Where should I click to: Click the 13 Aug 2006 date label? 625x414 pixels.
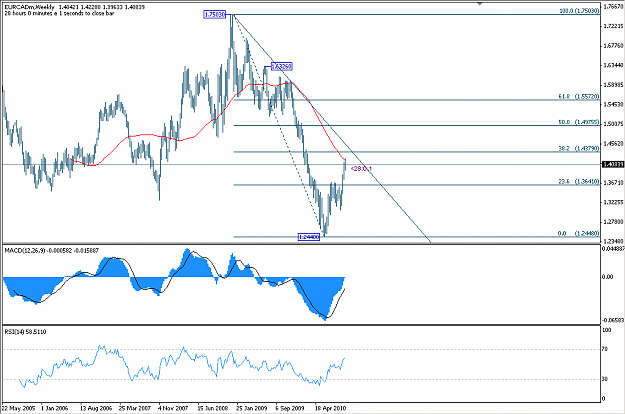click(x=96, y=408)
